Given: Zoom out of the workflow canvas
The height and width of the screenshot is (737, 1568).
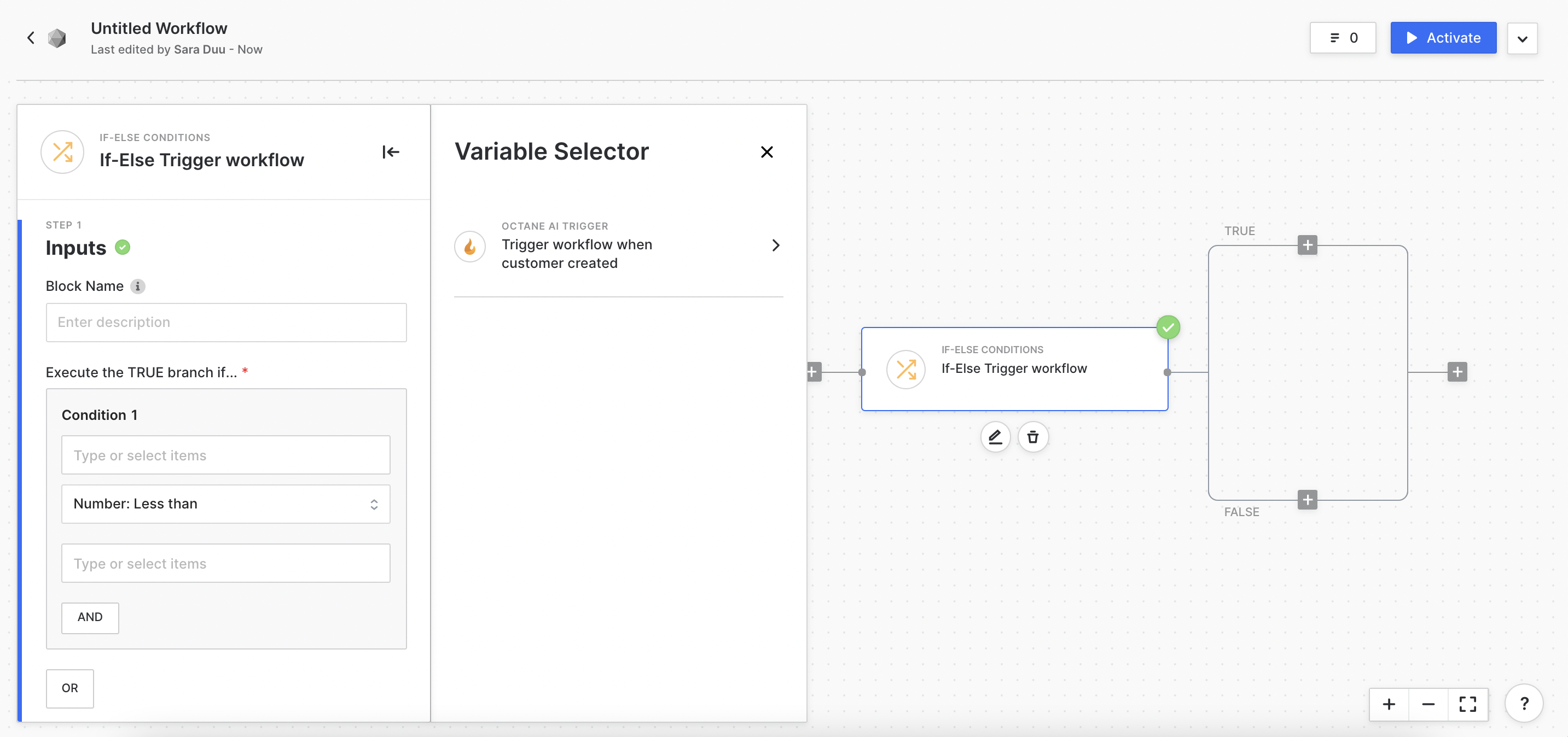Looking at the screenshot, I should [x=1428, y=704].
